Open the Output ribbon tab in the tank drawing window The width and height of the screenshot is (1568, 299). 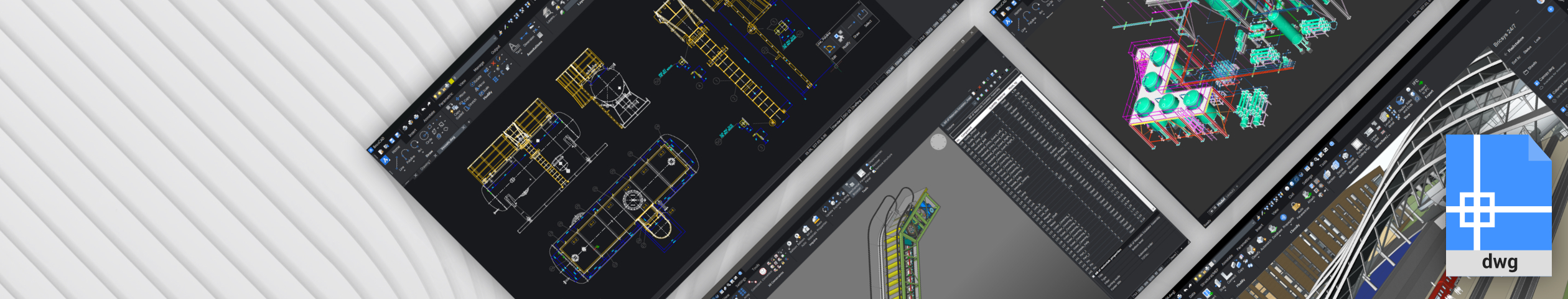coord(495,51)
